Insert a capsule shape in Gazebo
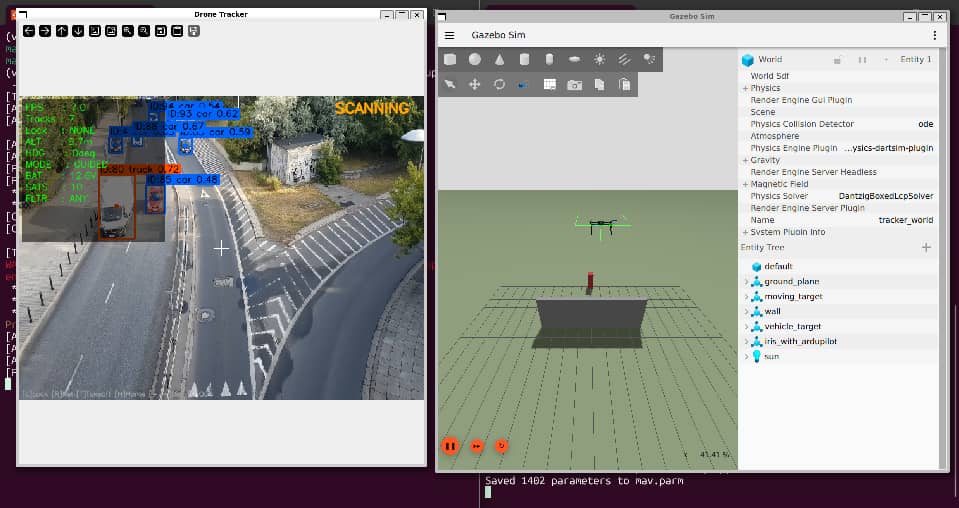This screenshot has height=508, width=959. click(x=549, y=59)
